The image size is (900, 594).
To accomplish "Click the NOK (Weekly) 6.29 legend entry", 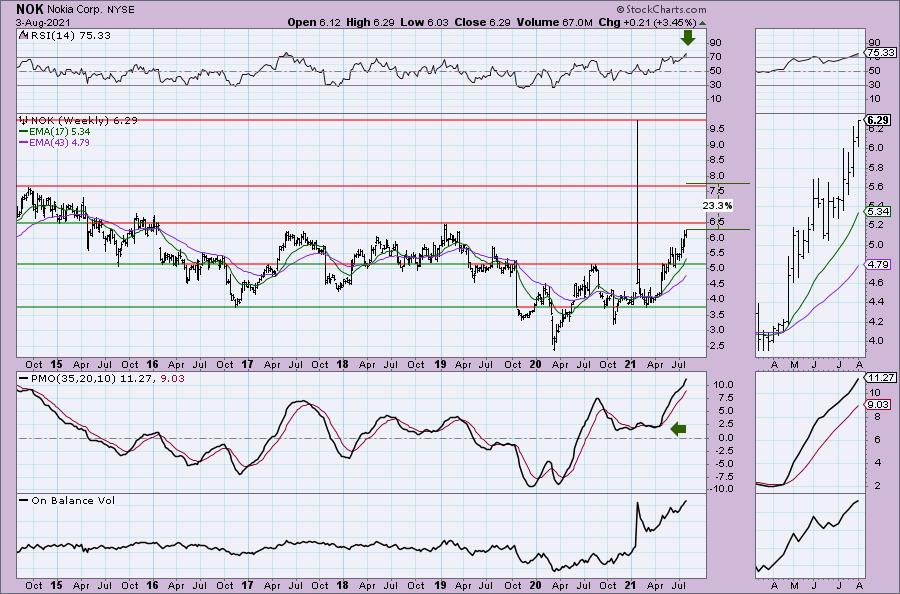I will 78,121.
